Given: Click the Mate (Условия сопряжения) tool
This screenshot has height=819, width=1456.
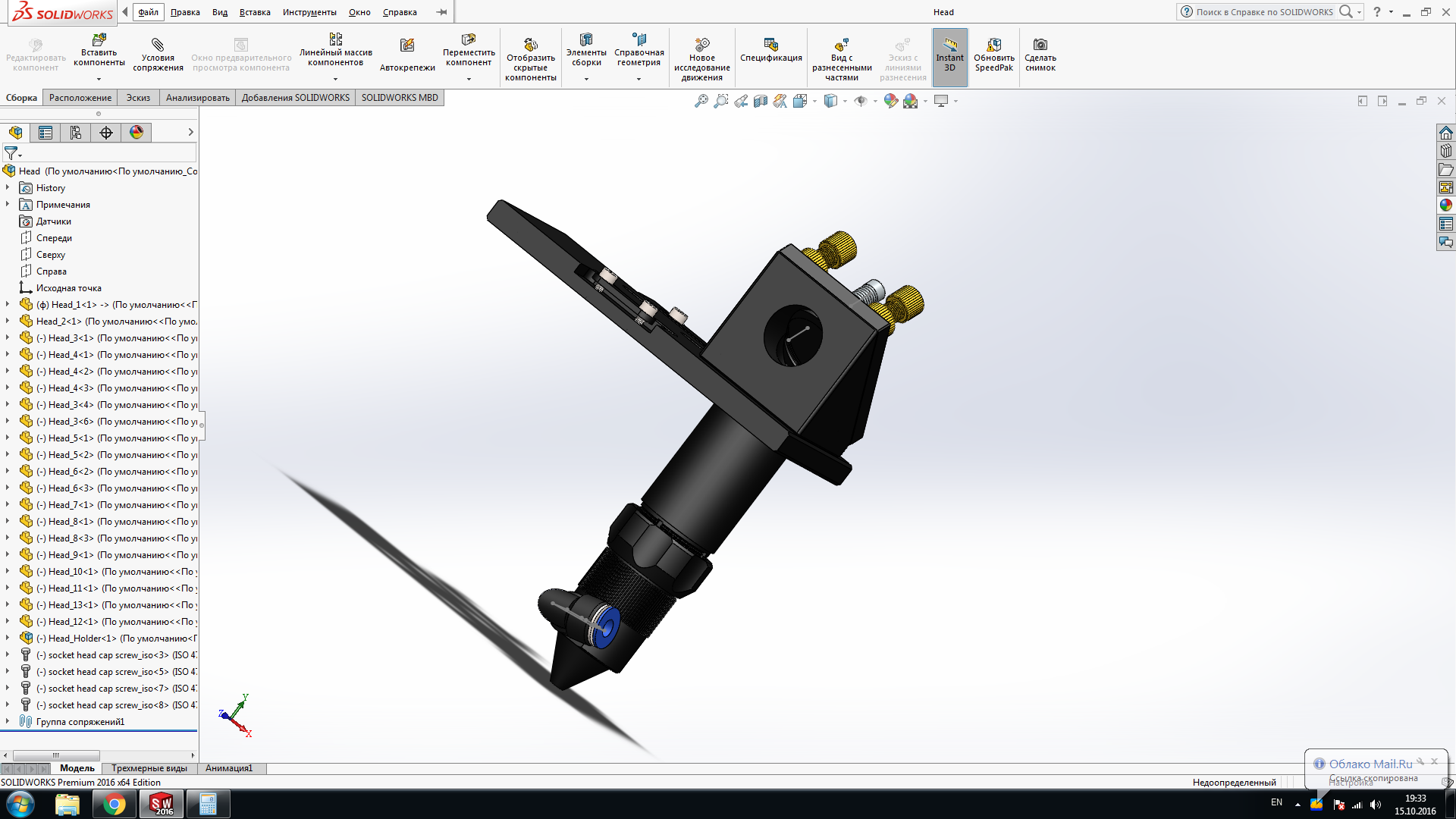Looking at the screenshot, I should pos(158,55).
